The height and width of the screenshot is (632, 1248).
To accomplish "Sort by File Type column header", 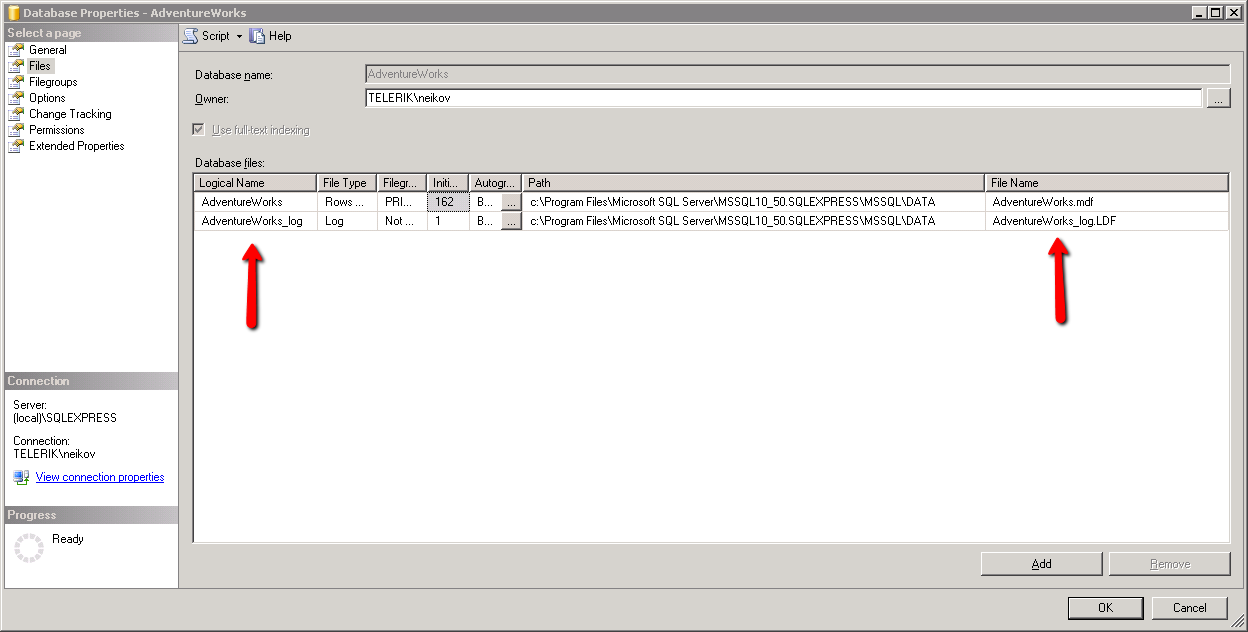I will point(347,183).
